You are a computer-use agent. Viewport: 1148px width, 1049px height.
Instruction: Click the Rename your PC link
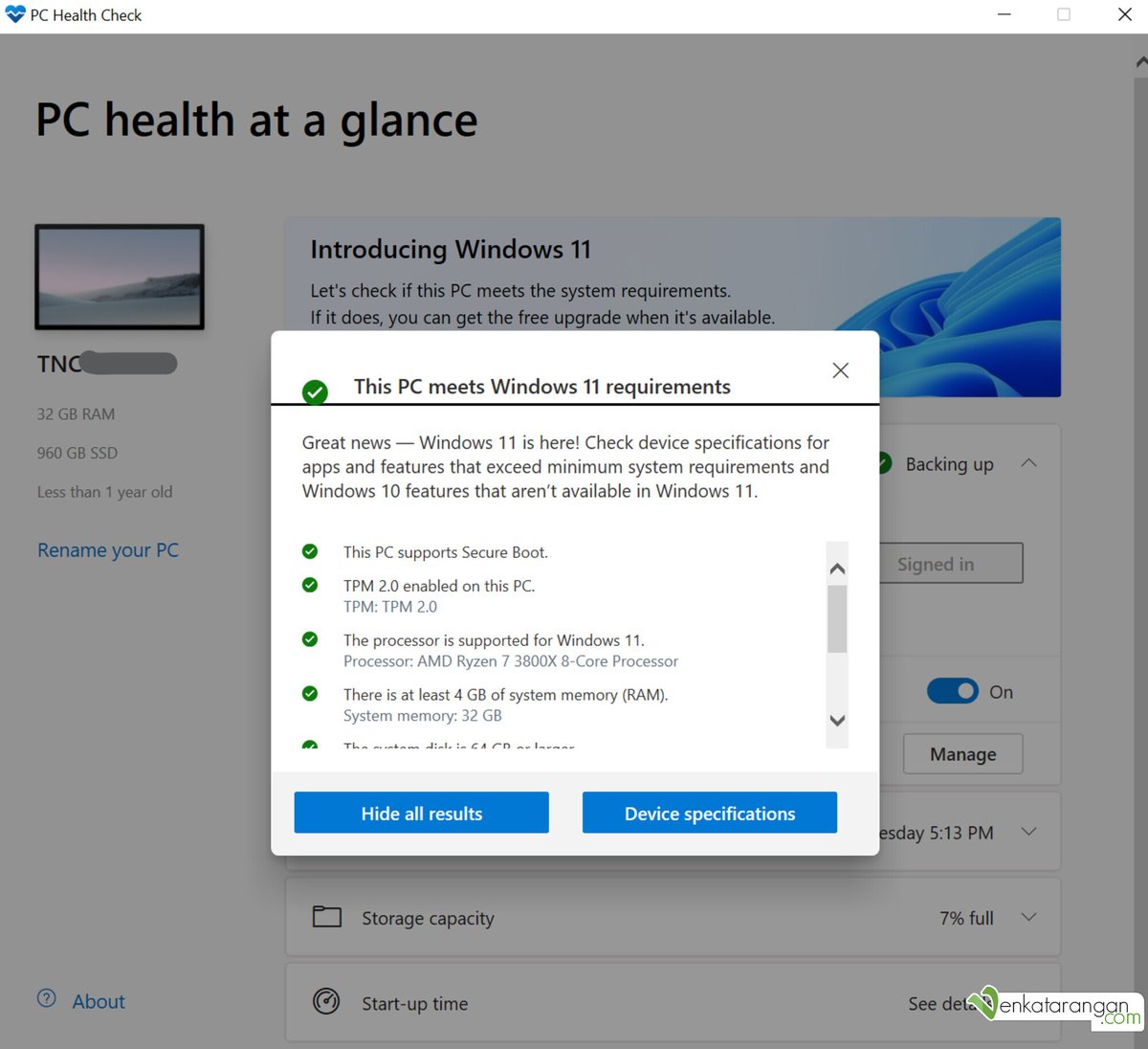[108, 550]
